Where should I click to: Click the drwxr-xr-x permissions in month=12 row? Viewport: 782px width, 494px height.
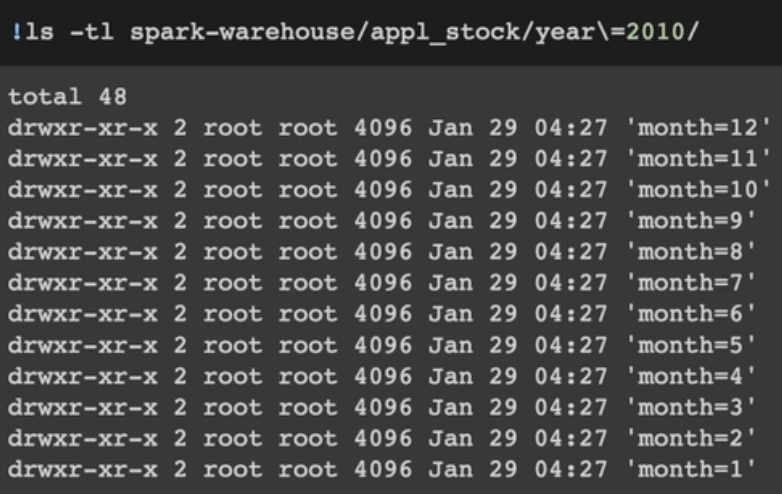coord(83,128)
